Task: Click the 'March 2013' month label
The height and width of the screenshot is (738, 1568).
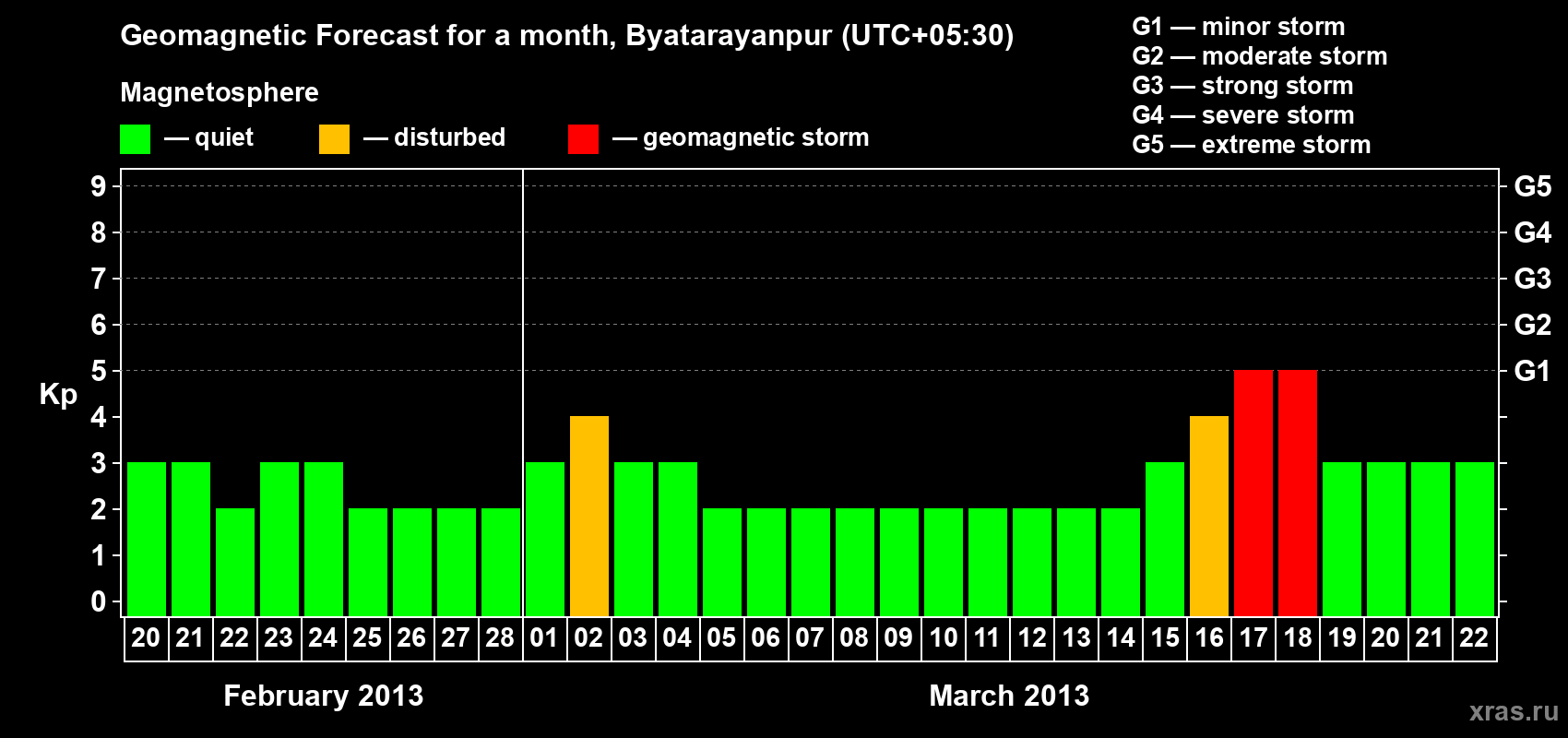Action: [1009, 696]
